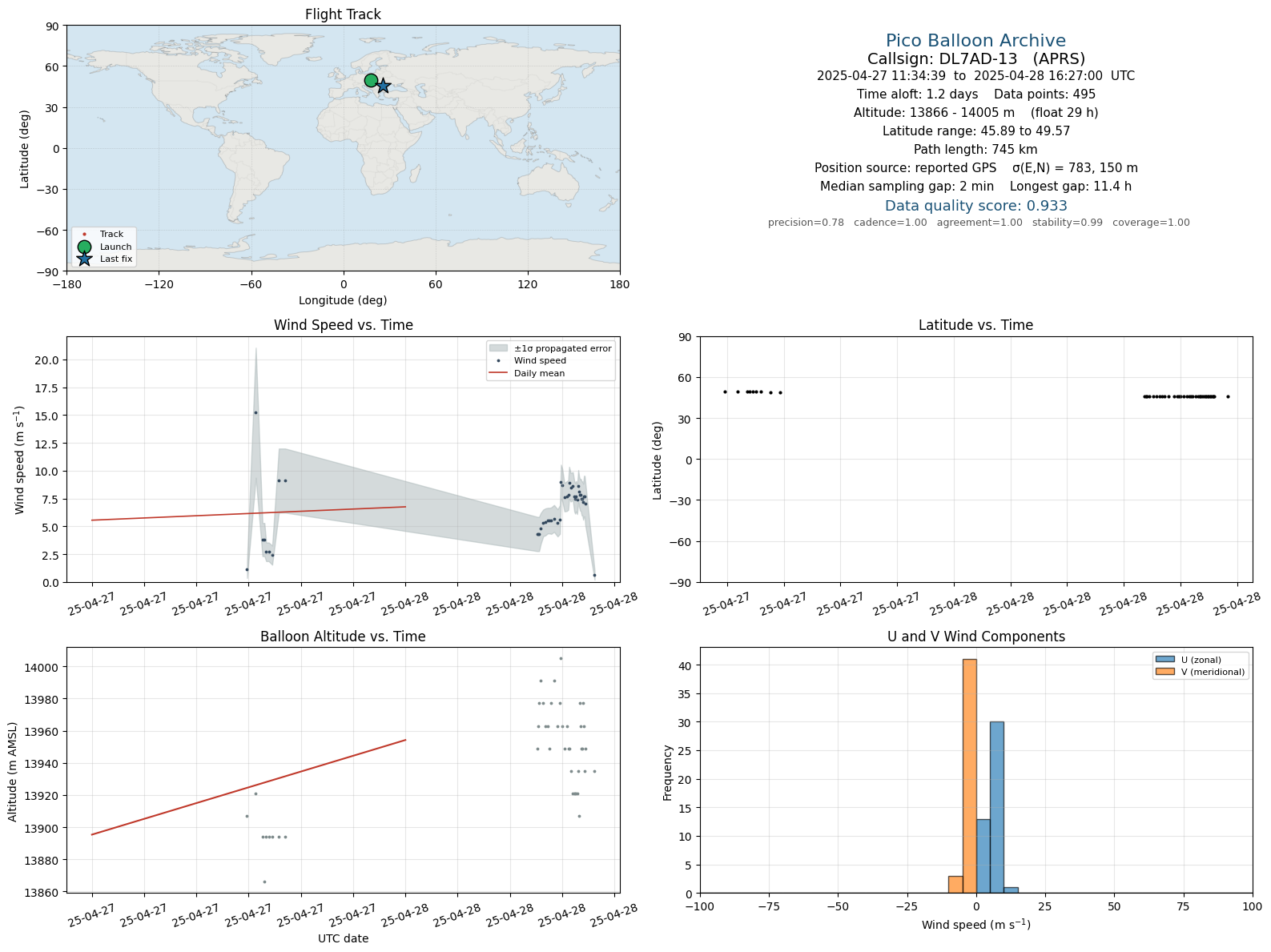Click the Frequency axis label

click(x=667, y=772)
